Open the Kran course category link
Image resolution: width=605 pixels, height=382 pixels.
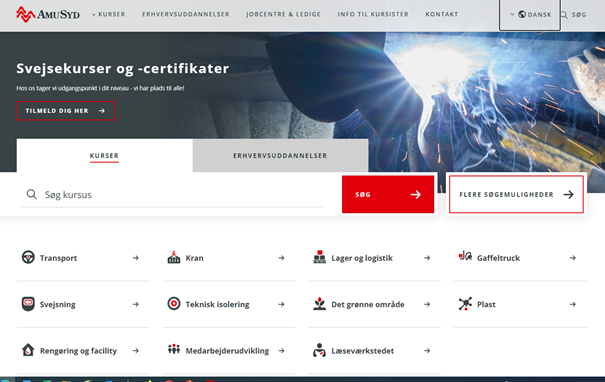[229, 258]
